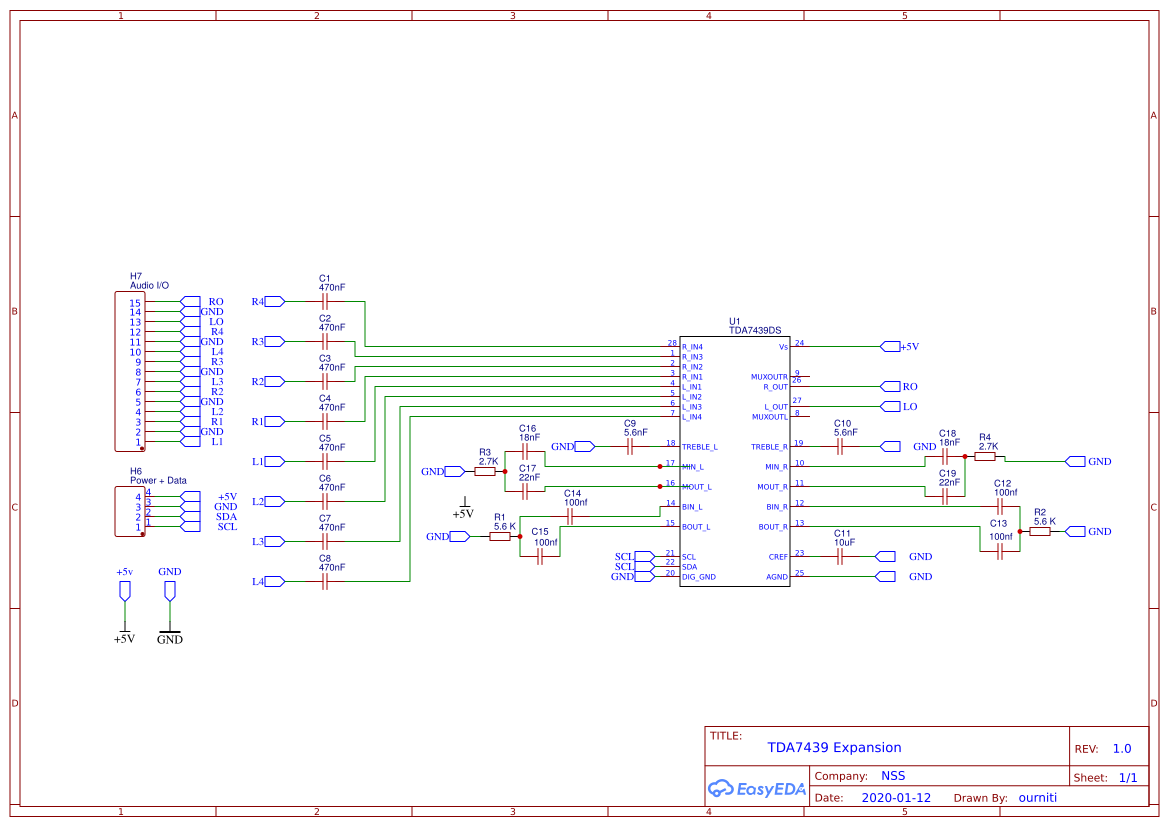Screen dimensions: 1169x827
Task: Select resistor R1 labeled 5.6K
Action: pos(501,536)
